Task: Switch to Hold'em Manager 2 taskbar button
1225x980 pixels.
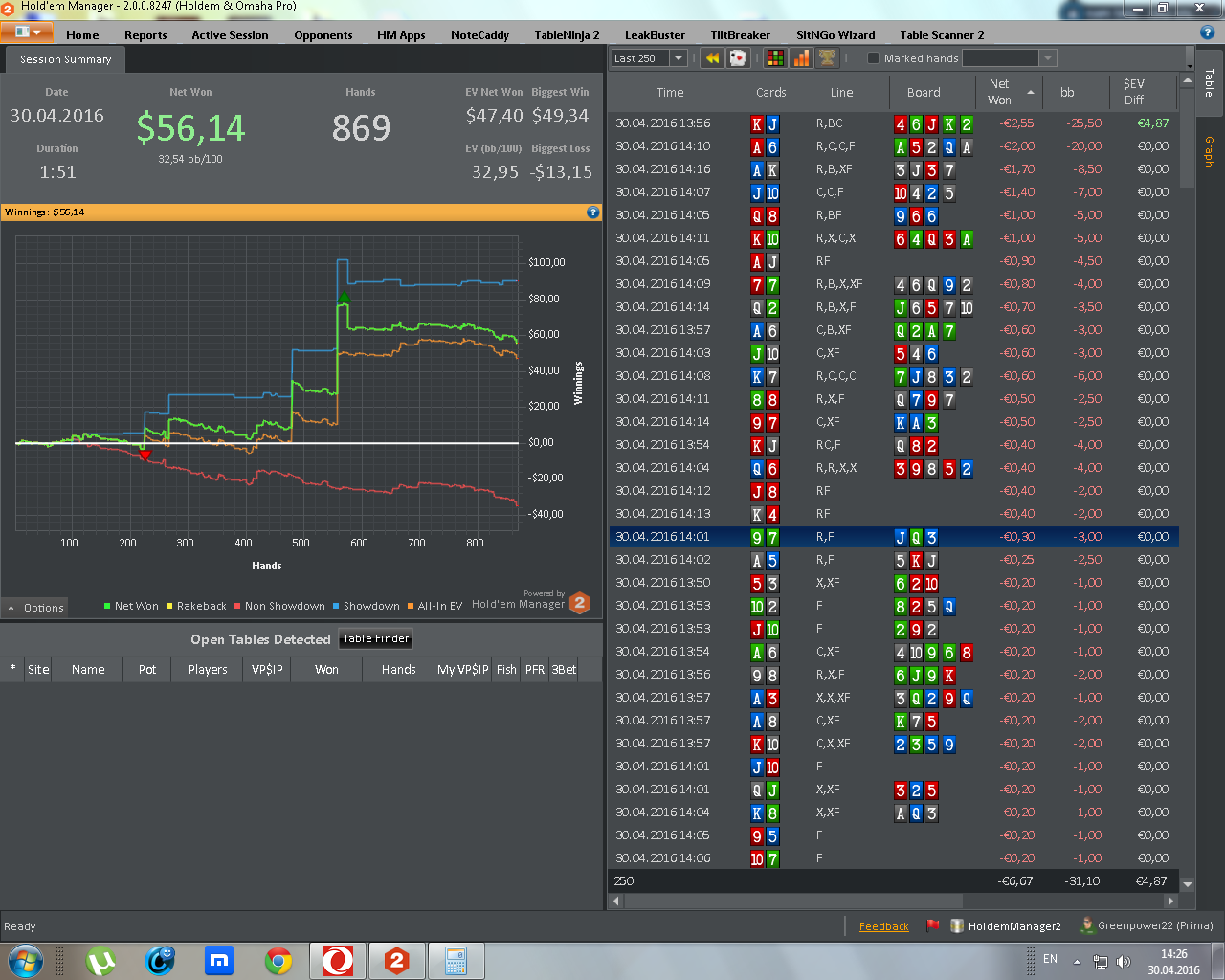Action: [397, 961]
